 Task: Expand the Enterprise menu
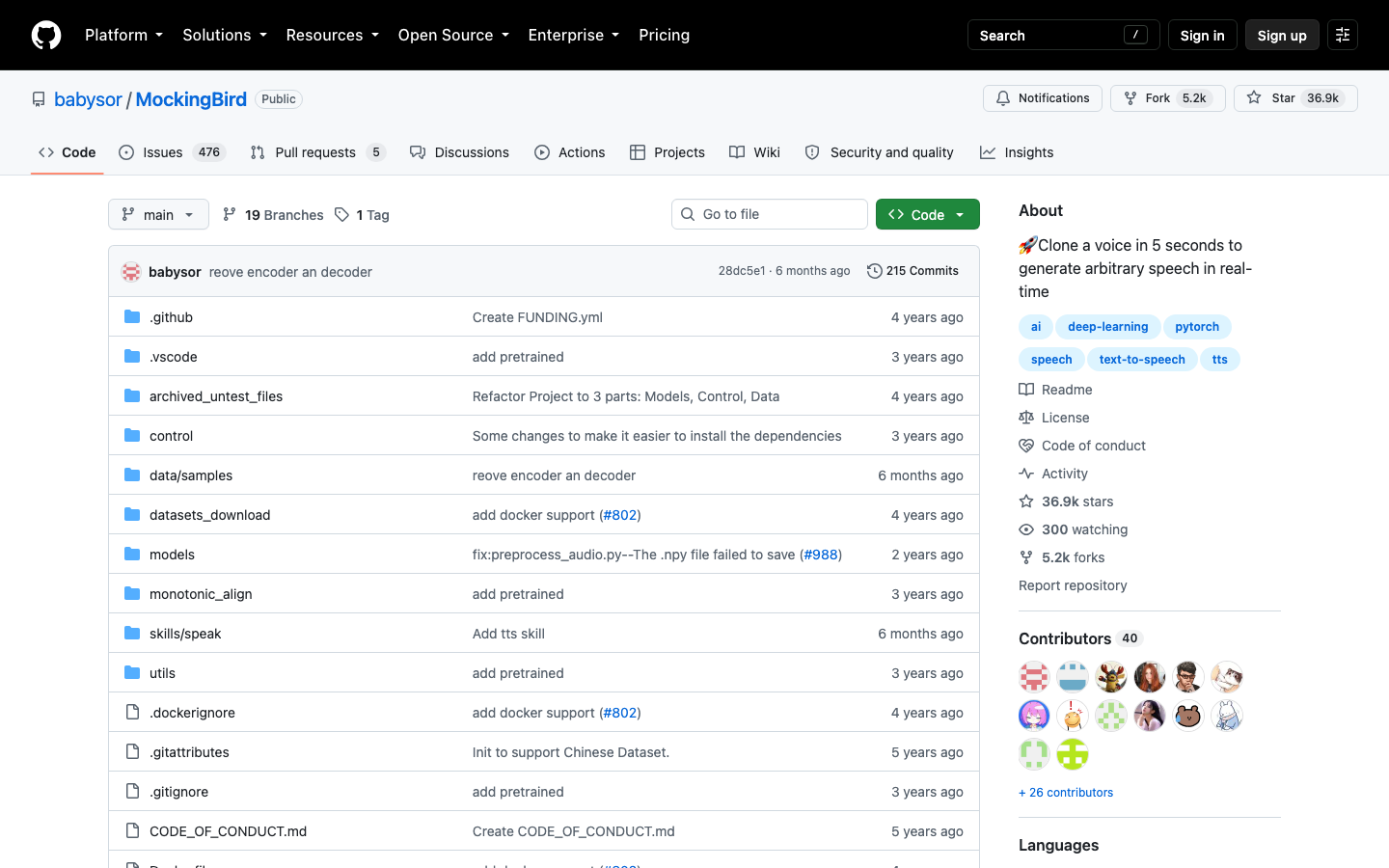coord(574,35)
